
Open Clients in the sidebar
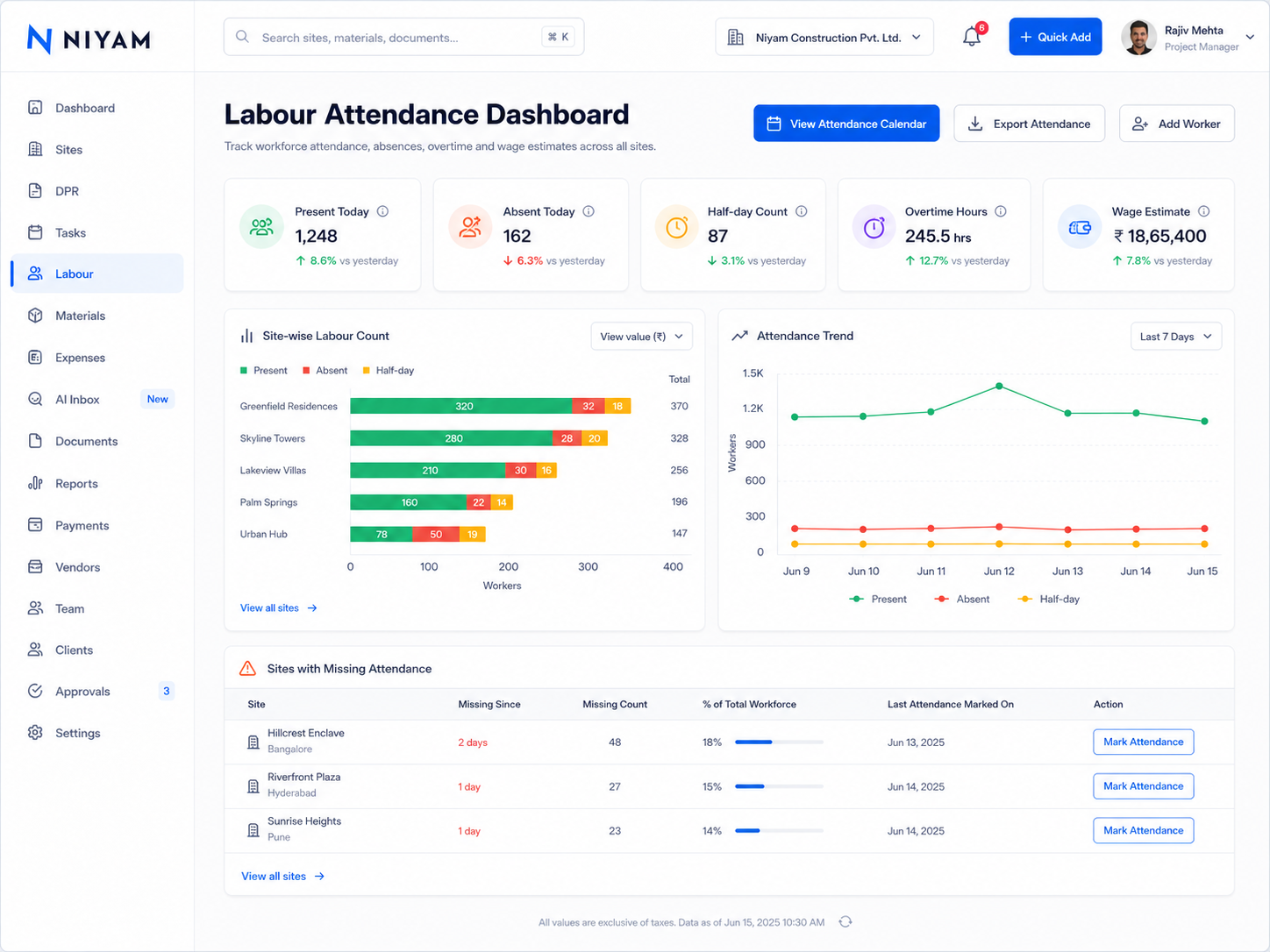click(96, 650)
